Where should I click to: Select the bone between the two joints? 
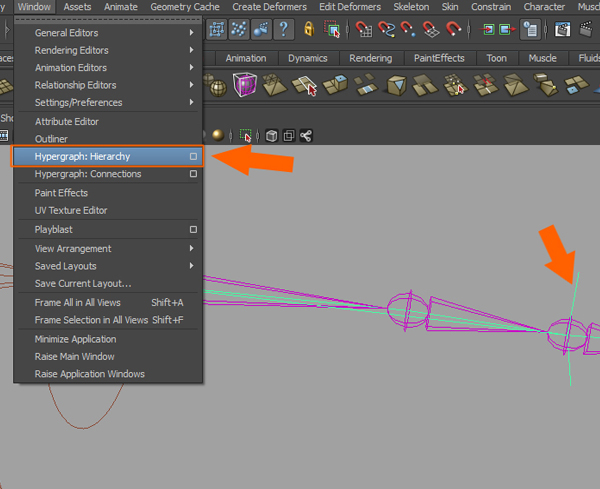coord(486,314)
